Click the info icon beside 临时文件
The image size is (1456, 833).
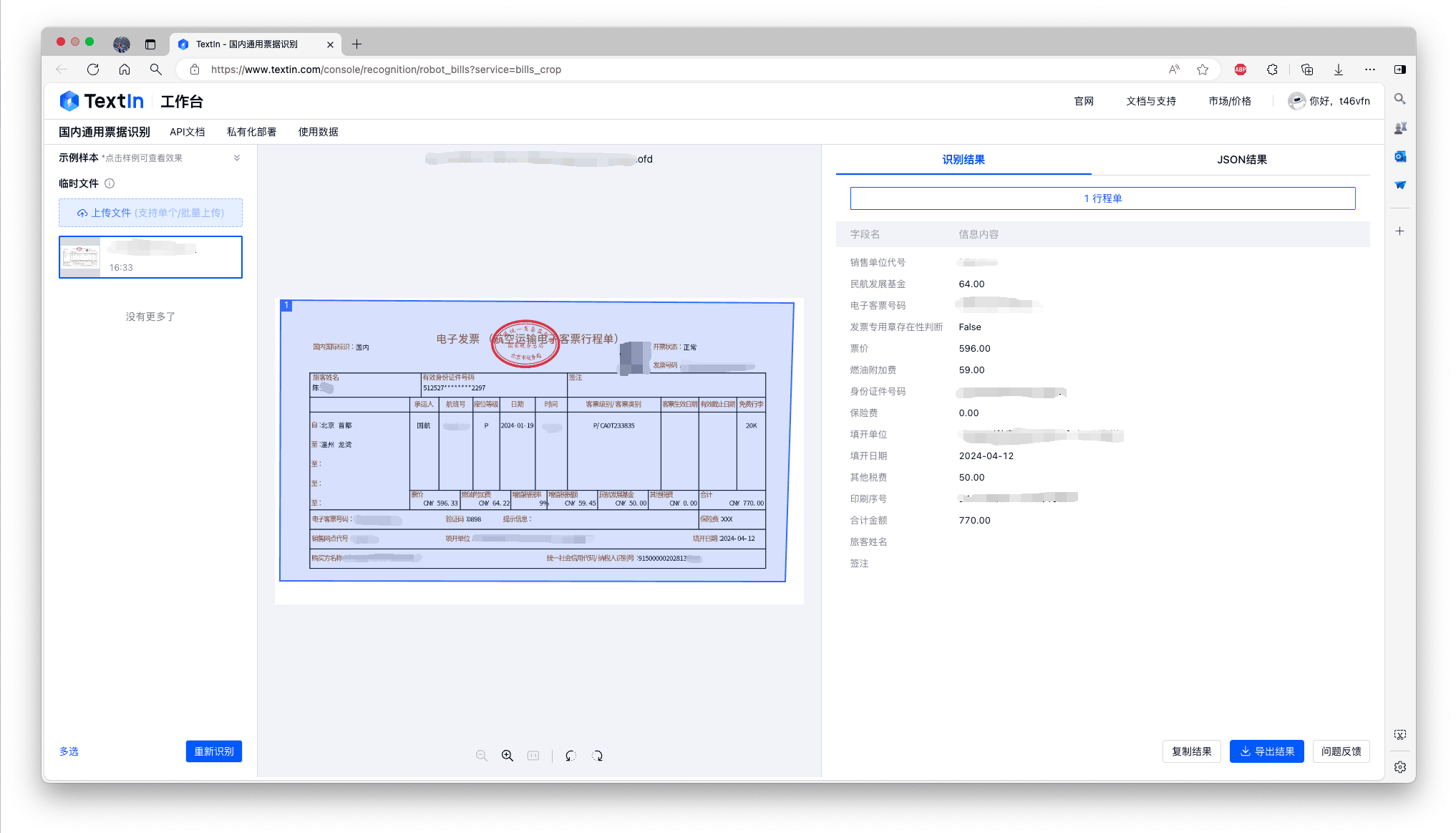click(110, 183)
